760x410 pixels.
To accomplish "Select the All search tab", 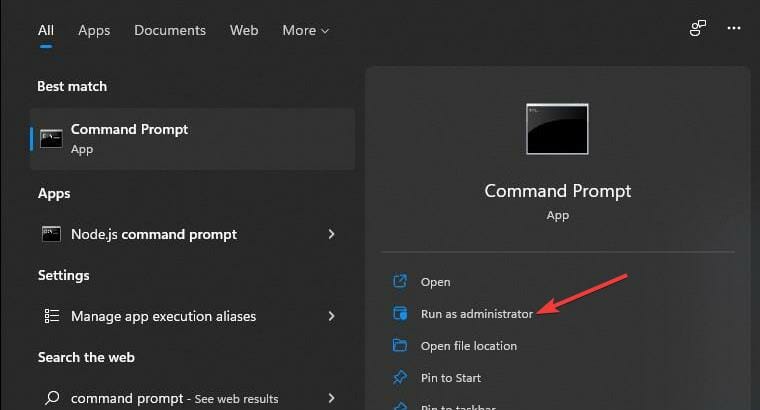I will coord(46,30).
